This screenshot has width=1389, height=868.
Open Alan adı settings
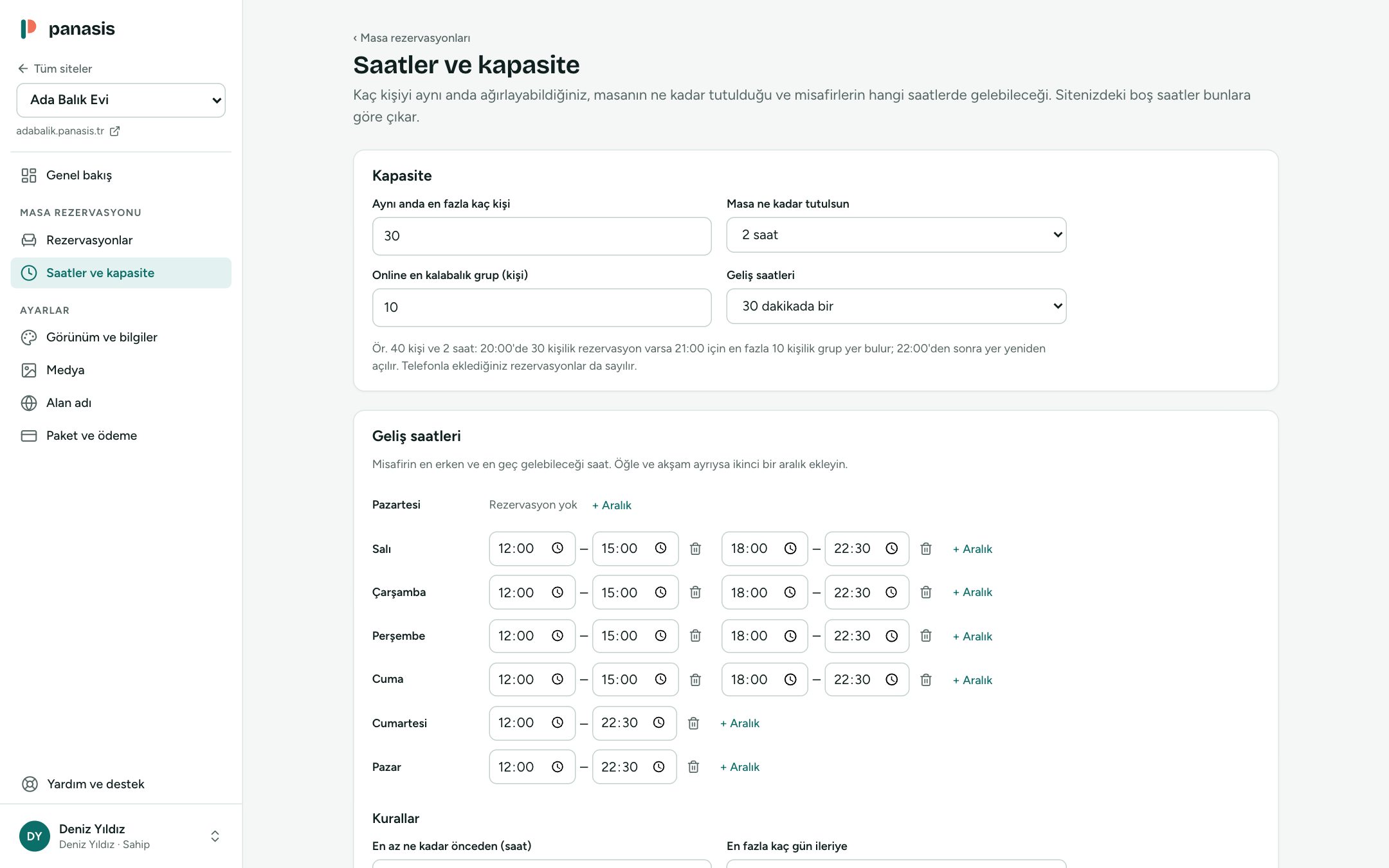click(x=121, y=403)
